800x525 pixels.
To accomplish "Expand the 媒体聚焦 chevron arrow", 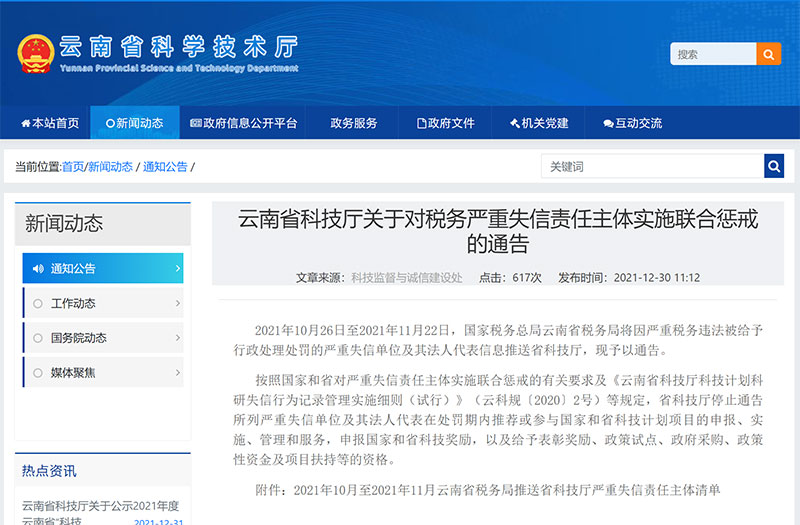I will (x=178, y=372).
